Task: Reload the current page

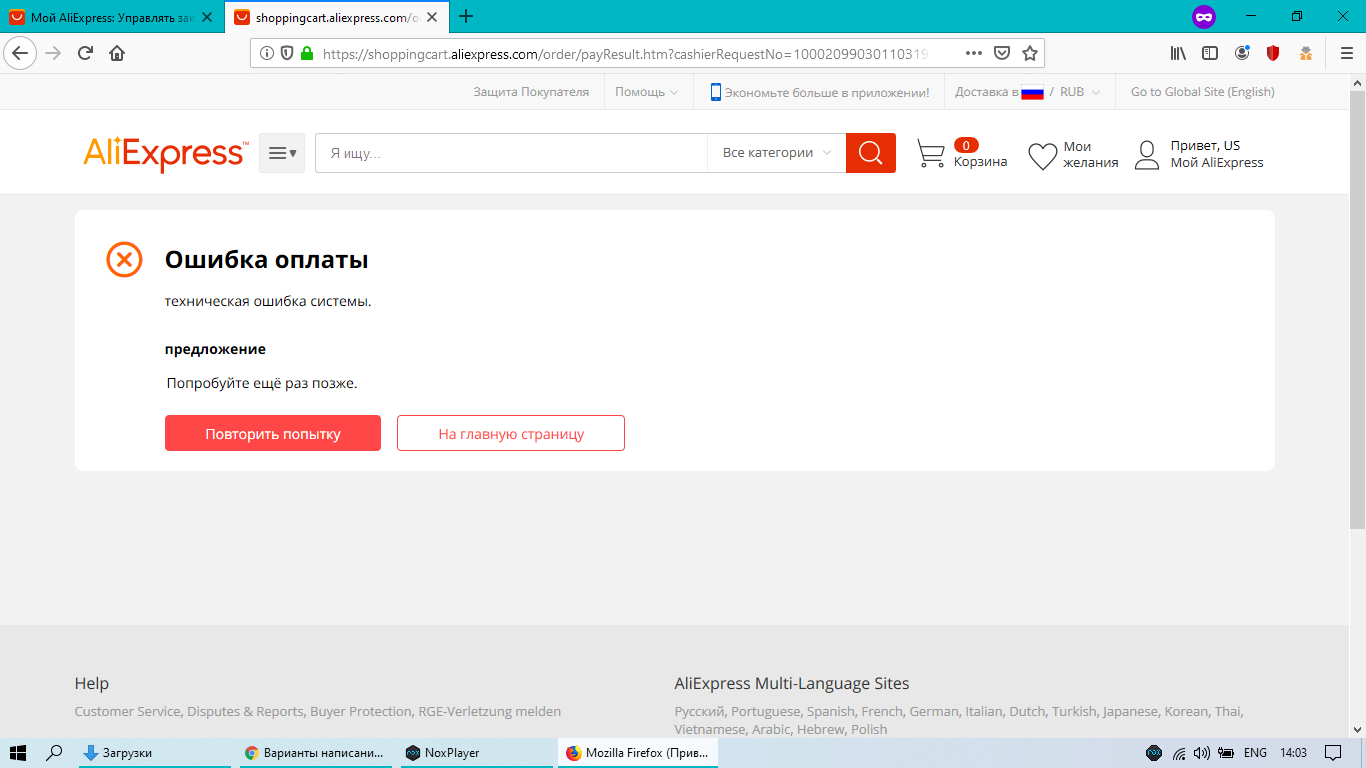Action: tap(85, 53)
